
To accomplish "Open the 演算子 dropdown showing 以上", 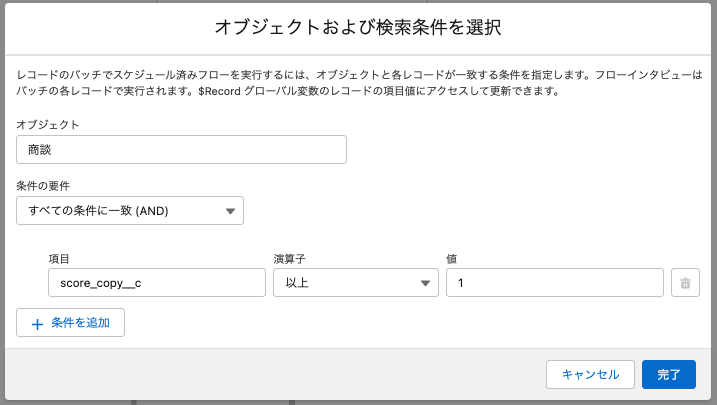I will (x=356, y=283).
